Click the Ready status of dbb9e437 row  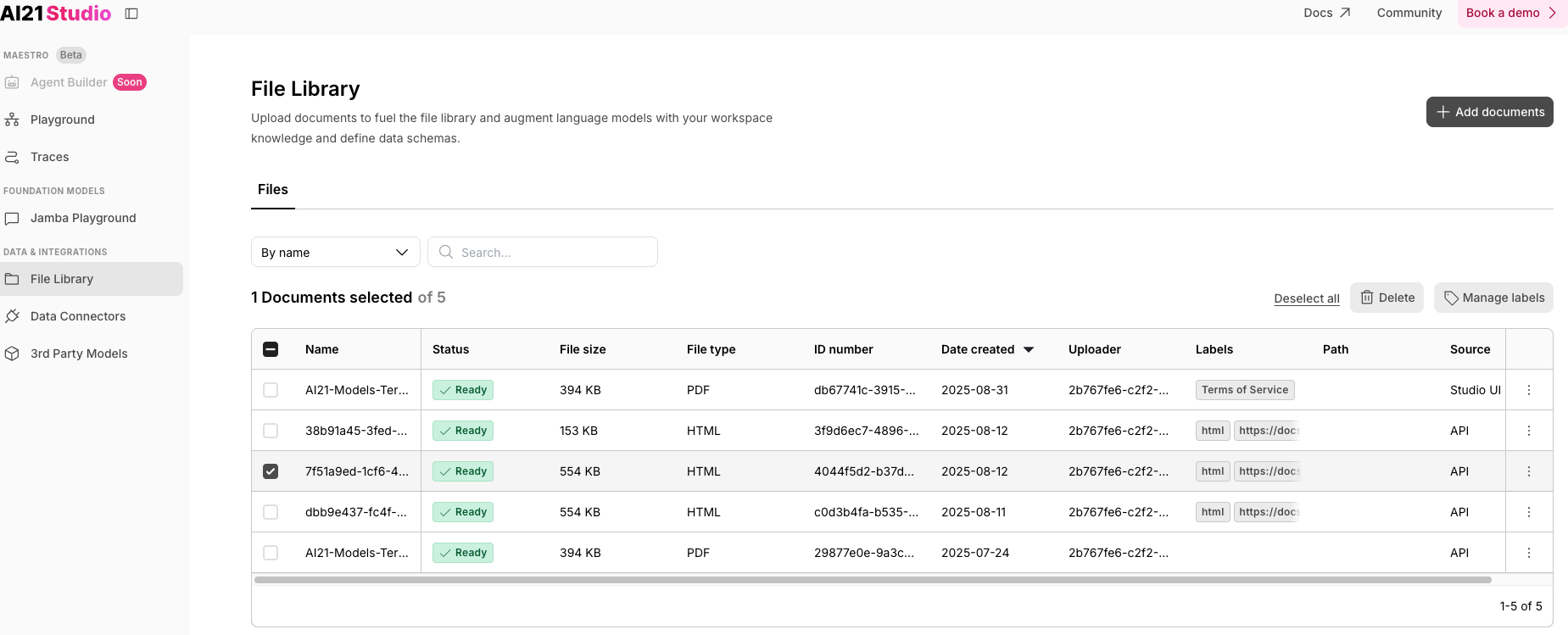pyautogui.click(x=463, y=512)
